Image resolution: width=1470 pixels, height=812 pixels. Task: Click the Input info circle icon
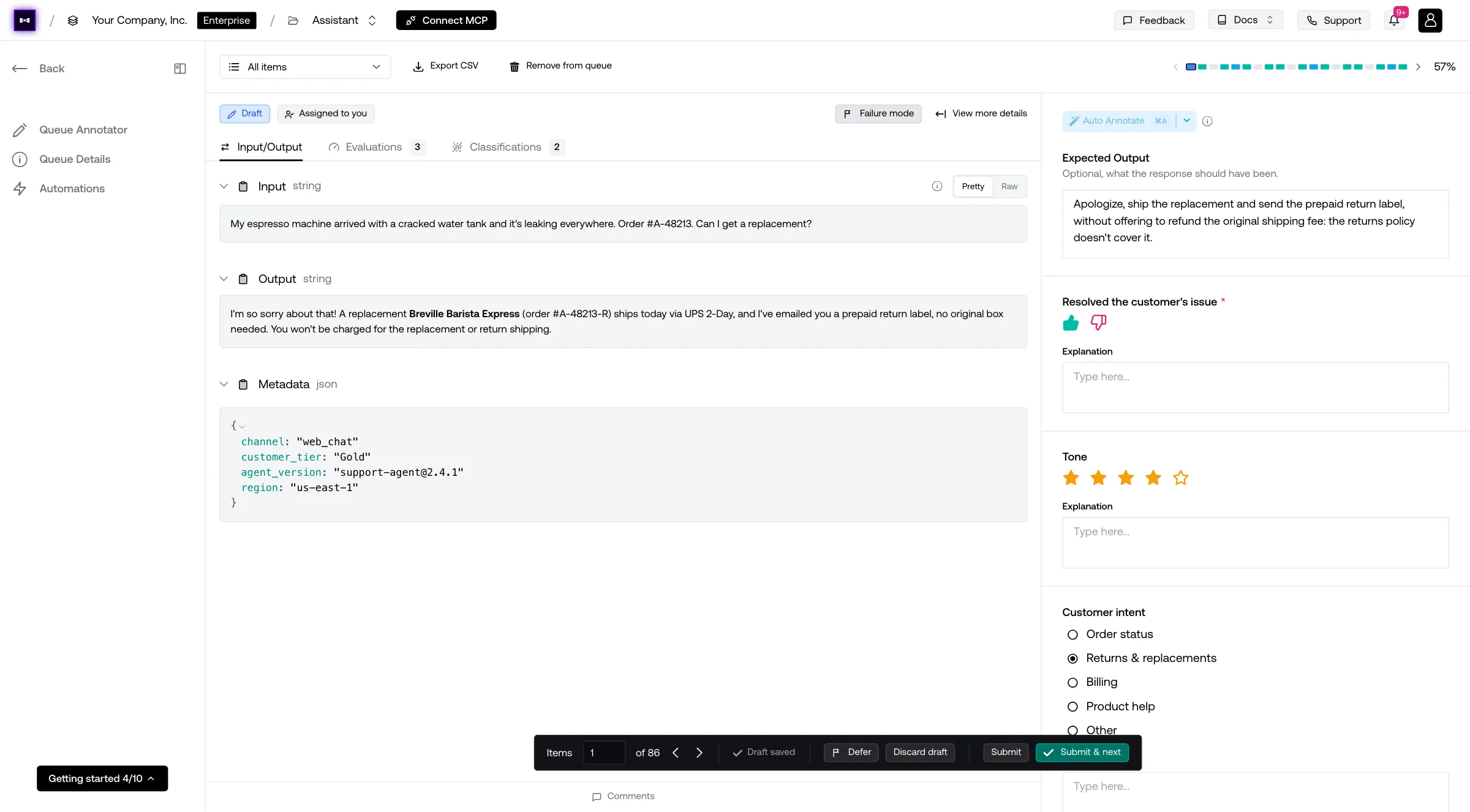pyautogui.click(x=937, y=186)
